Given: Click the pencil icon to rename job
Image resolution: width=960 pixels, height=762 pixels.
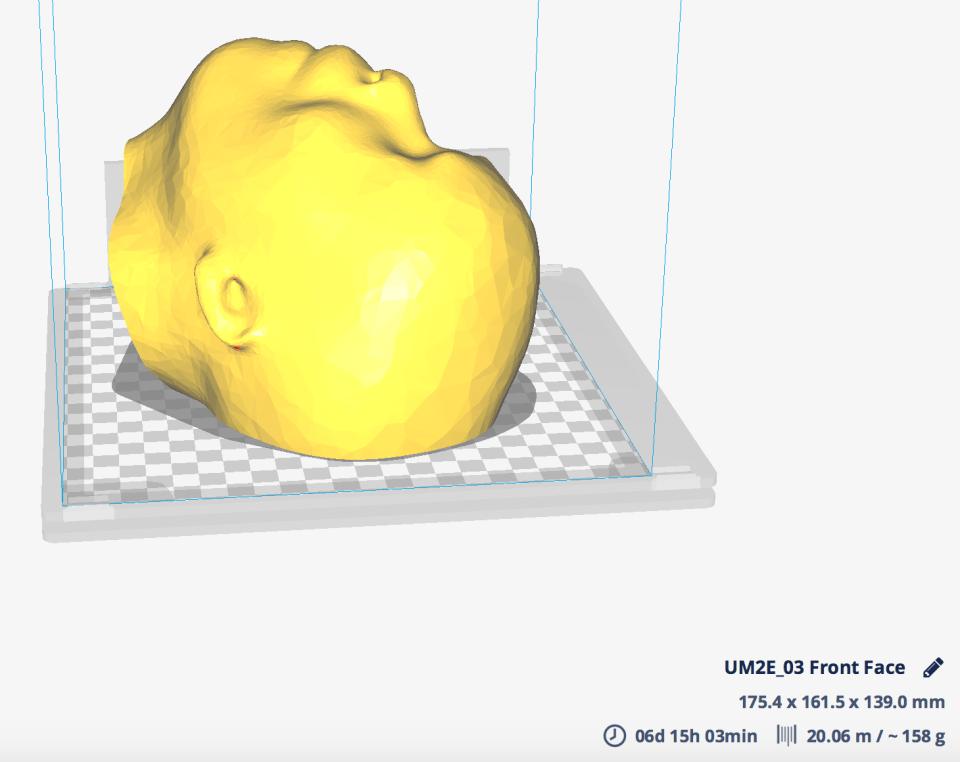Looking at the screenshot, I should pyautogui.click(x=933, y=668).
